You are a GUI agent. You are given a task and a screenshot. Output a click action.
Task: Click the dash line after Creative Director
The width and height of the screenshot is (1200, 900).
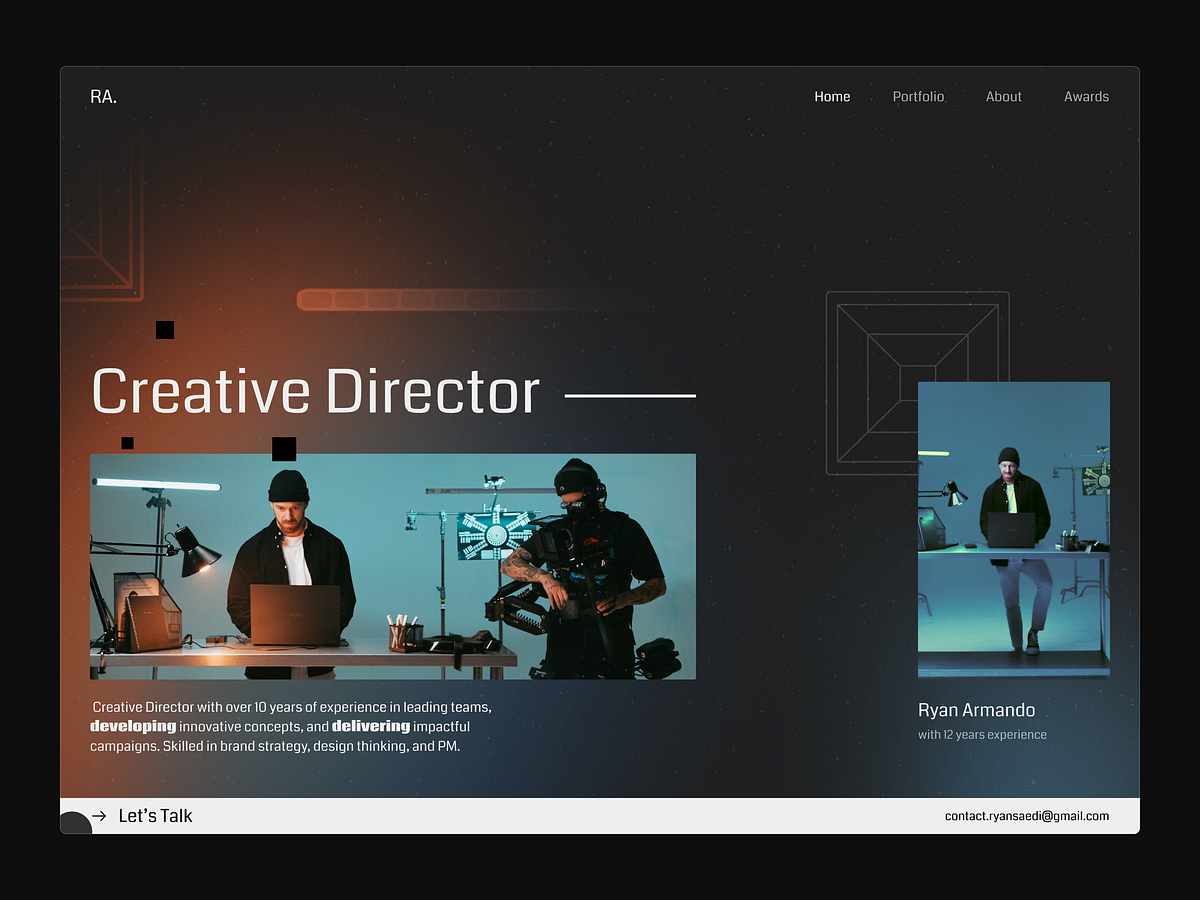tap(630, 396)
